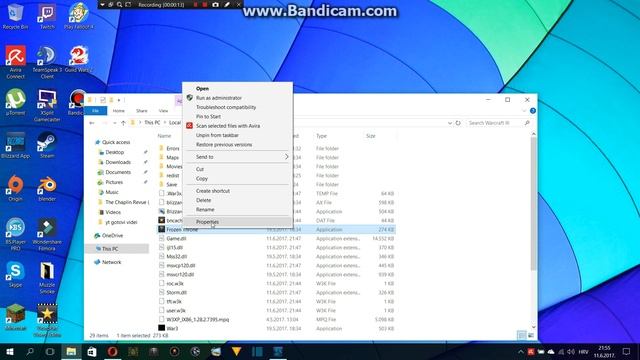Switch to the View ribbon tab

pyautogui.click(x=163, y=111)
